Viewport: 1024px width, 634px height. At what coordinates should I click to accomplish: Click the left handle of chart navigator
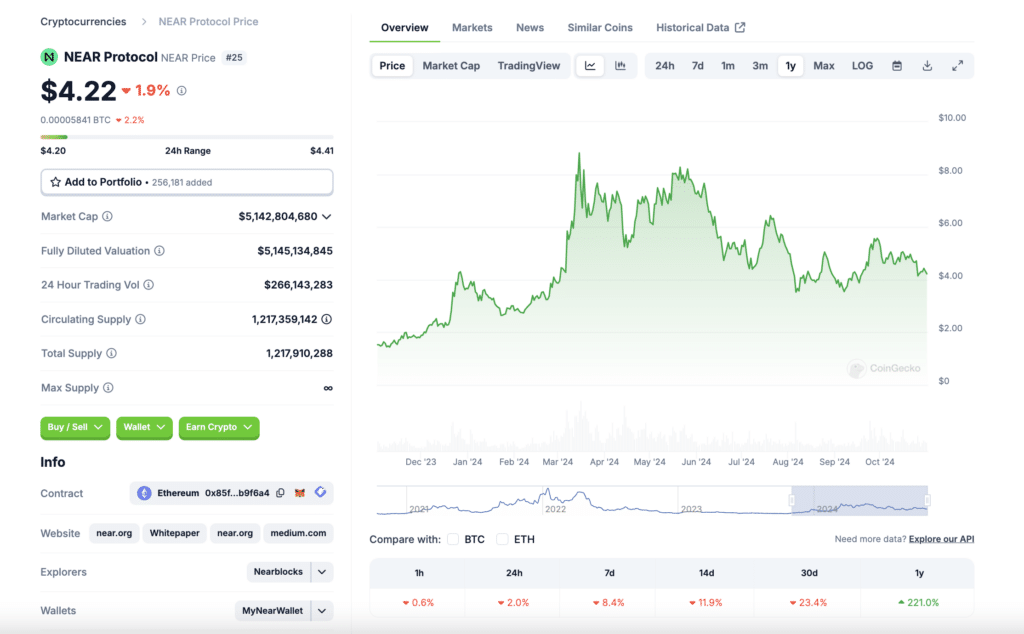click(x=792, y=500)
